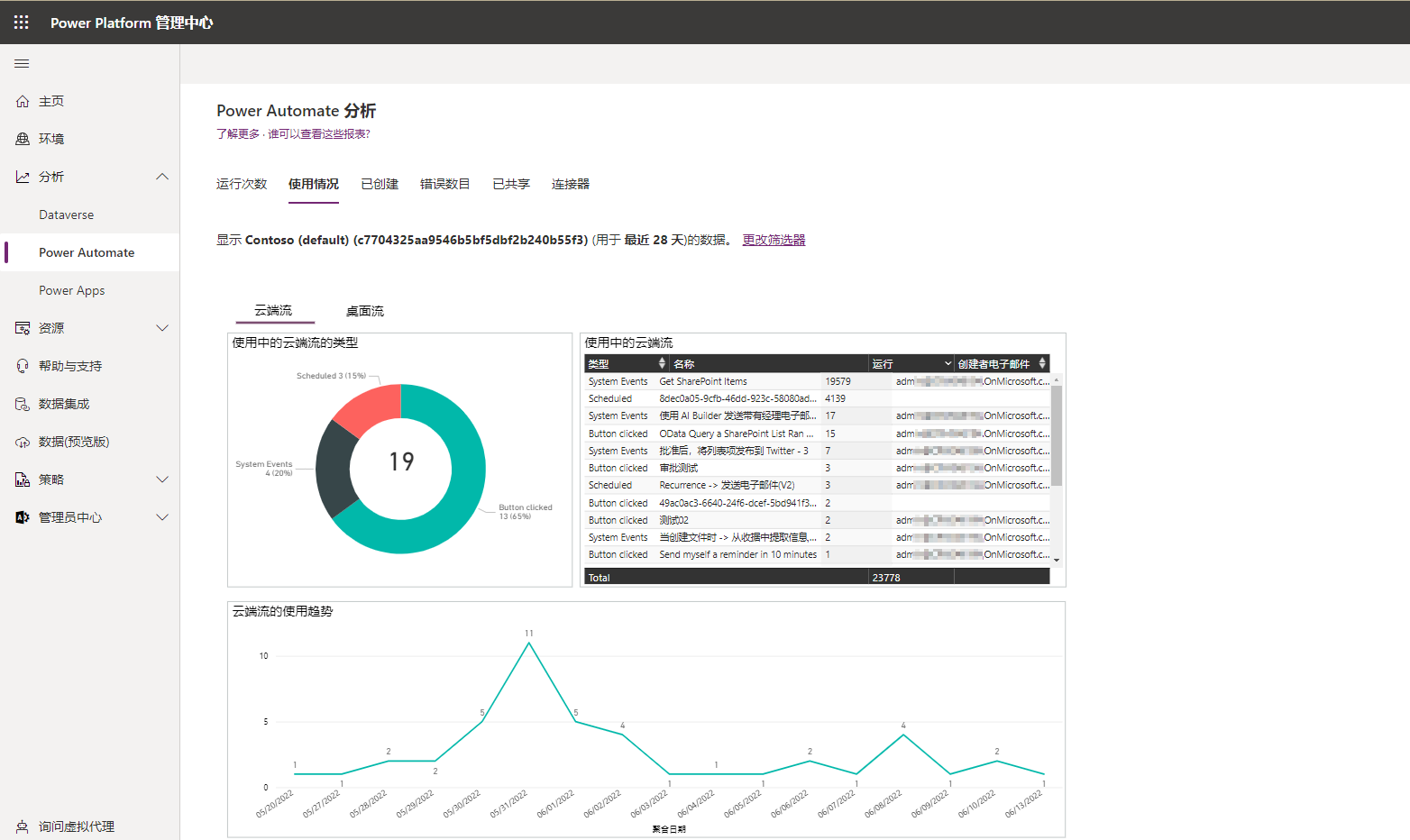This screenshot has width=1410, height=840.
Task: Select the 桌面流 sub-tab
Action: [x=365, y=311]
